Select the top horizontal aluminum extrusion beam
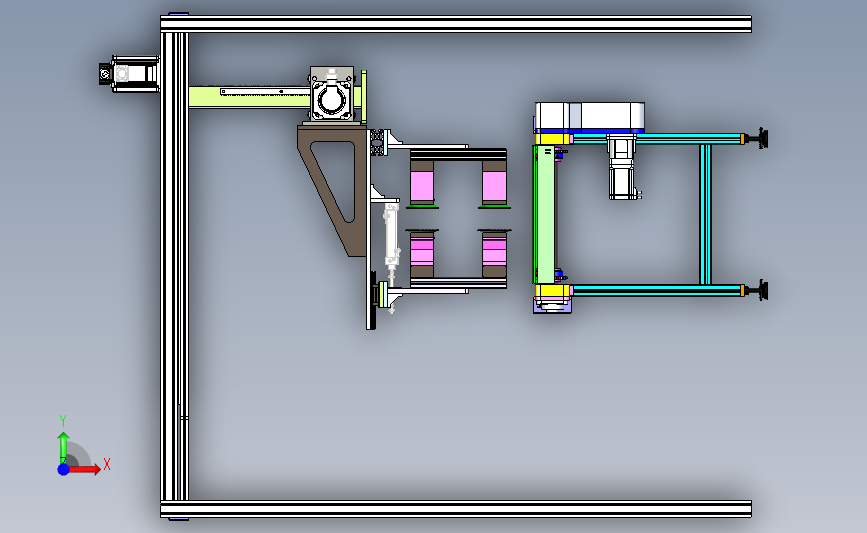867x533 pixels. (456, 24)
